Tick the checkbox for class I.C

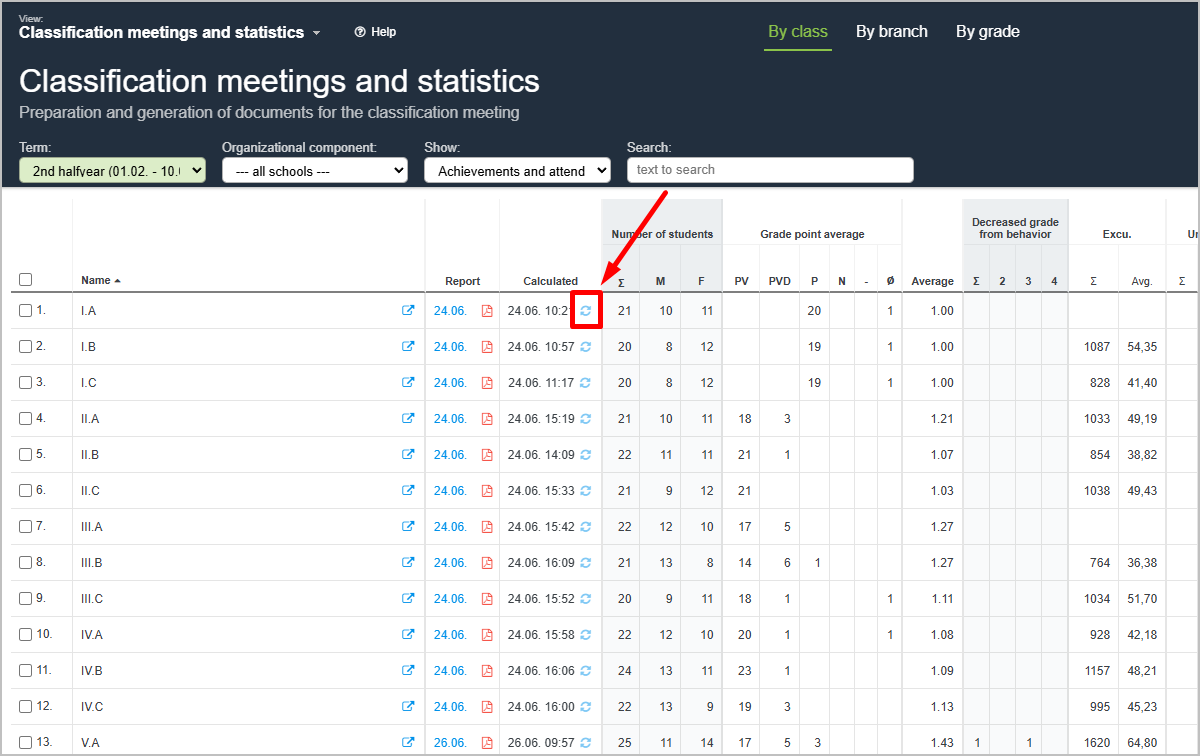tap(26, 383)
